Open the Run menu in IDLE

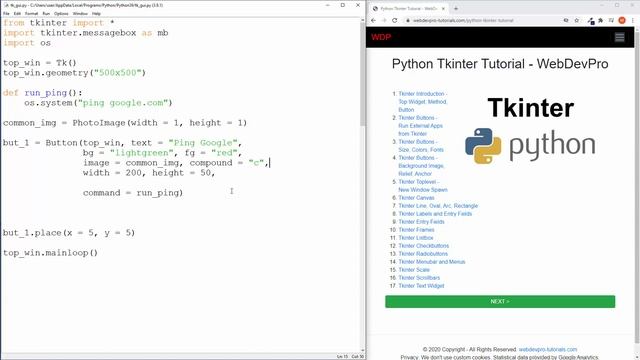pos(46,13)
